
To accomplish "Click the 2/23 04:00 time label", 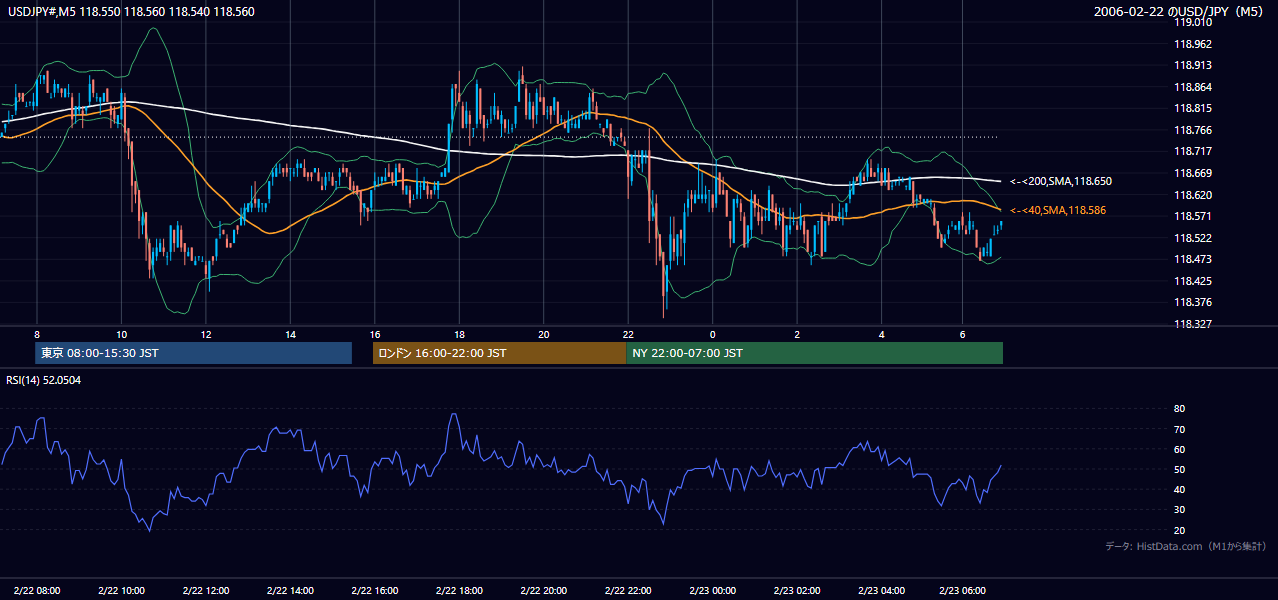I will [x=882, y=590].
